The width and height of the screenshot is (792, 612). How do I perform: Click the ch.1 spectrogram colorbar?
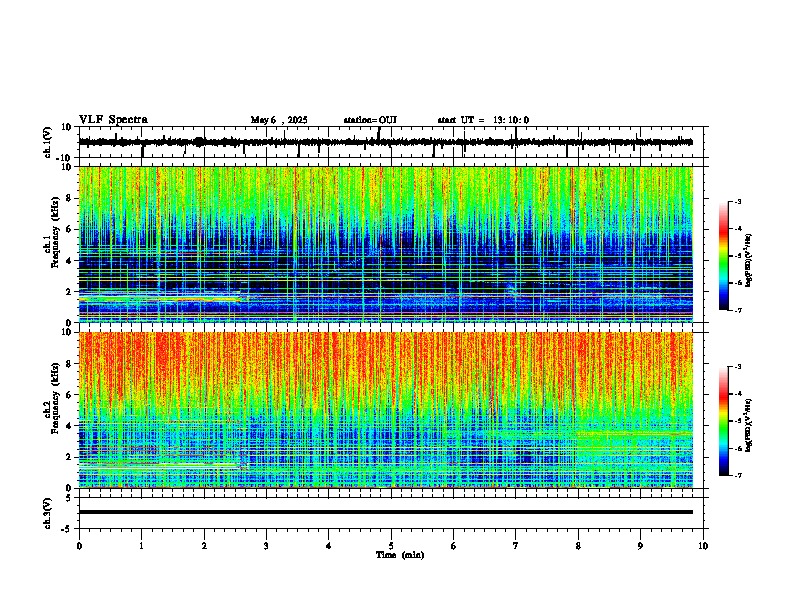click(x=723, y=256)
